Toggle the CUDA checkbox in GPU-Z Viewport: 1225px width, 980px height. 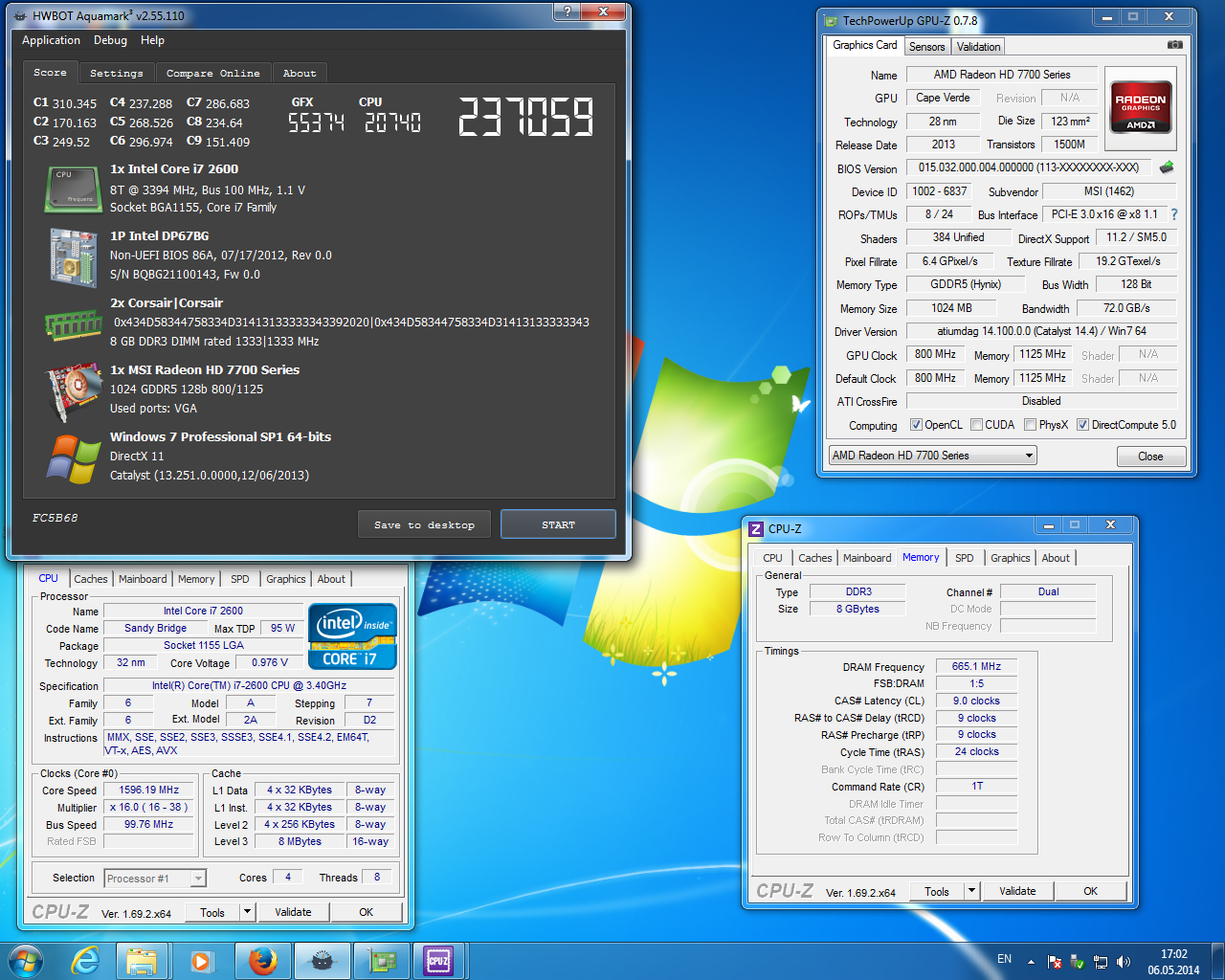click(976, 425)
